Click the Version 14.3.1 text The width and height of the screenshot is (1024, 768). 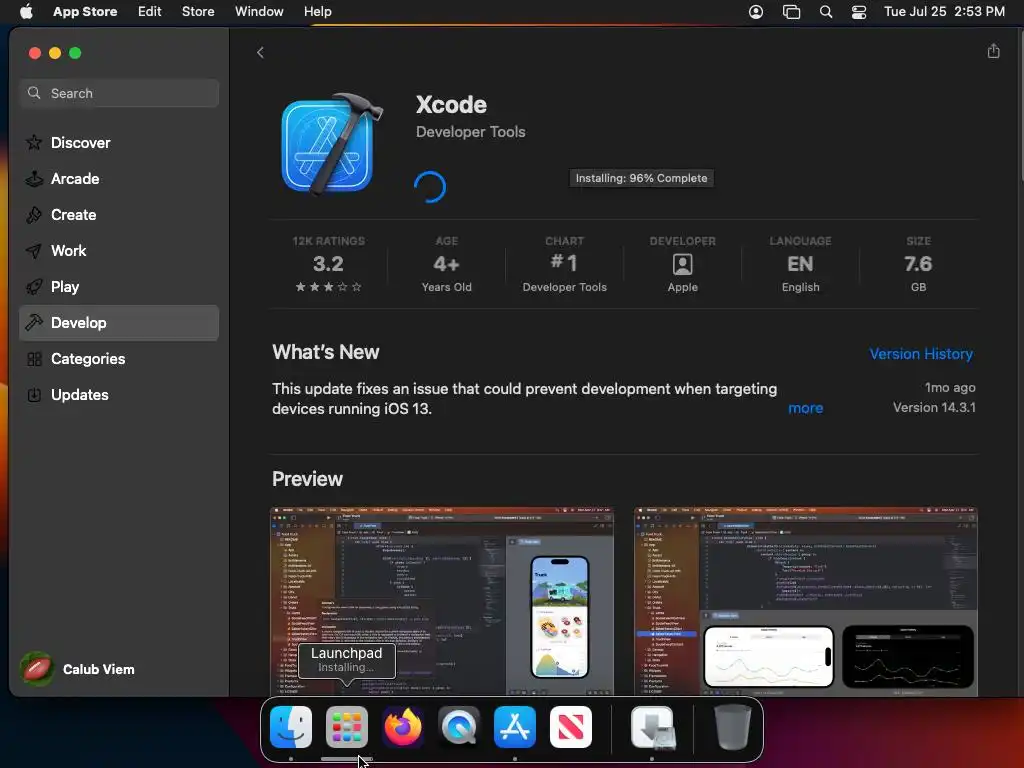click(934, 408)
